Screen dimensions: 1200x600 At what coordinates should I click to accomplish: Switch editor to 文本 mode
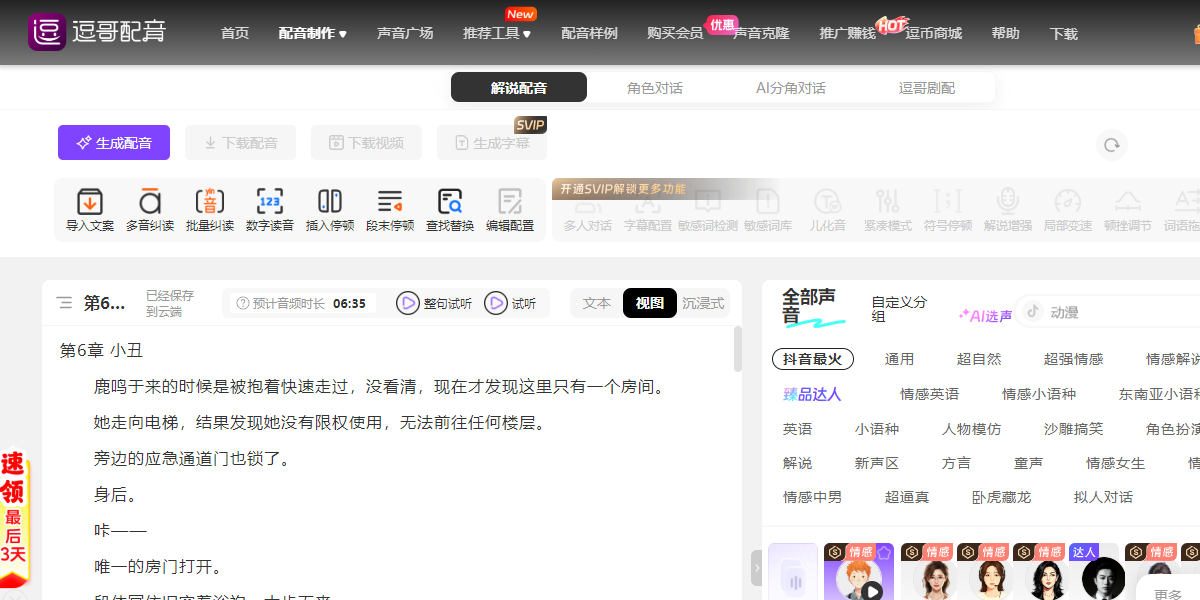tap(597, 303)
